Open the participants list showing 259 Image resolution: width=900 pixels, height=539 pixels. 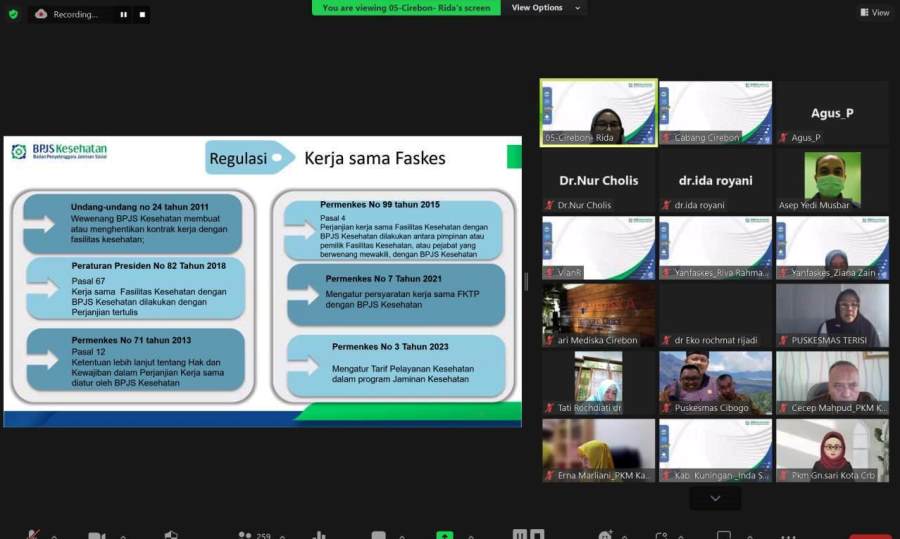coord(254,534)
